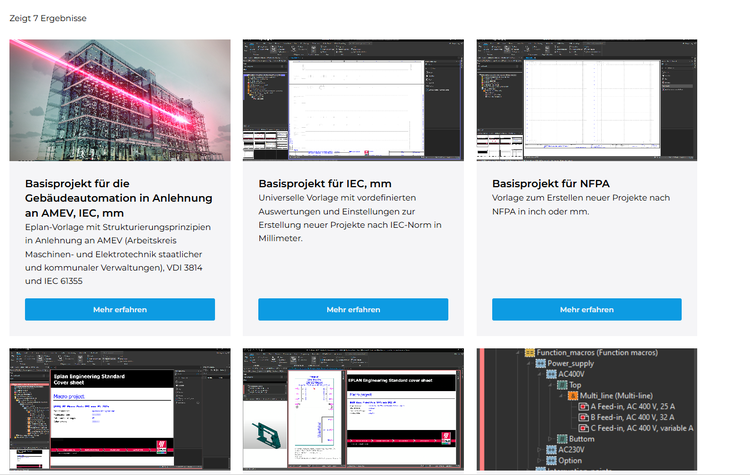Click the AC230V node icon

[x=551, y=450]
